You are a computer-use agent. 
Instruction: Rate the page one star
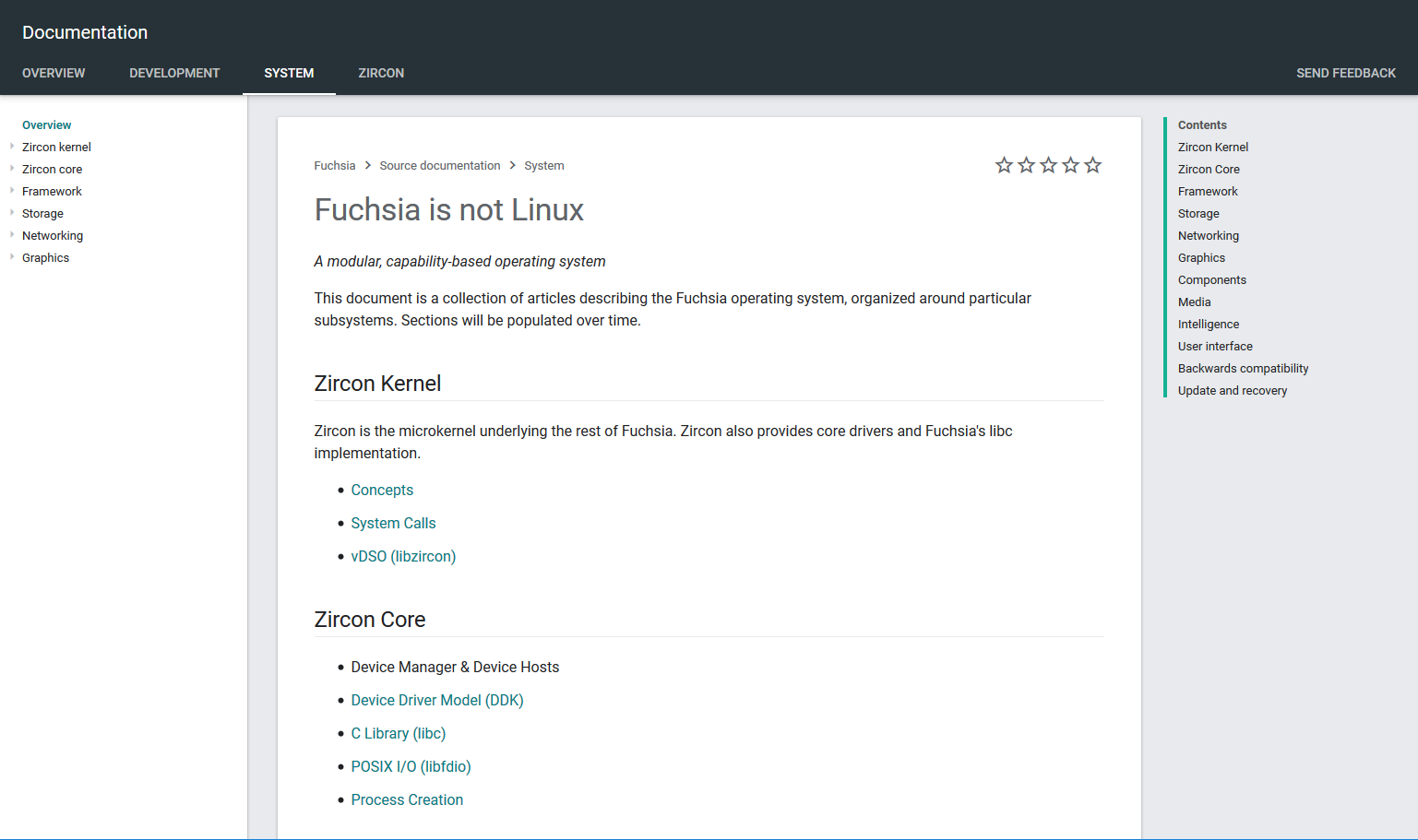(1004, 165)
